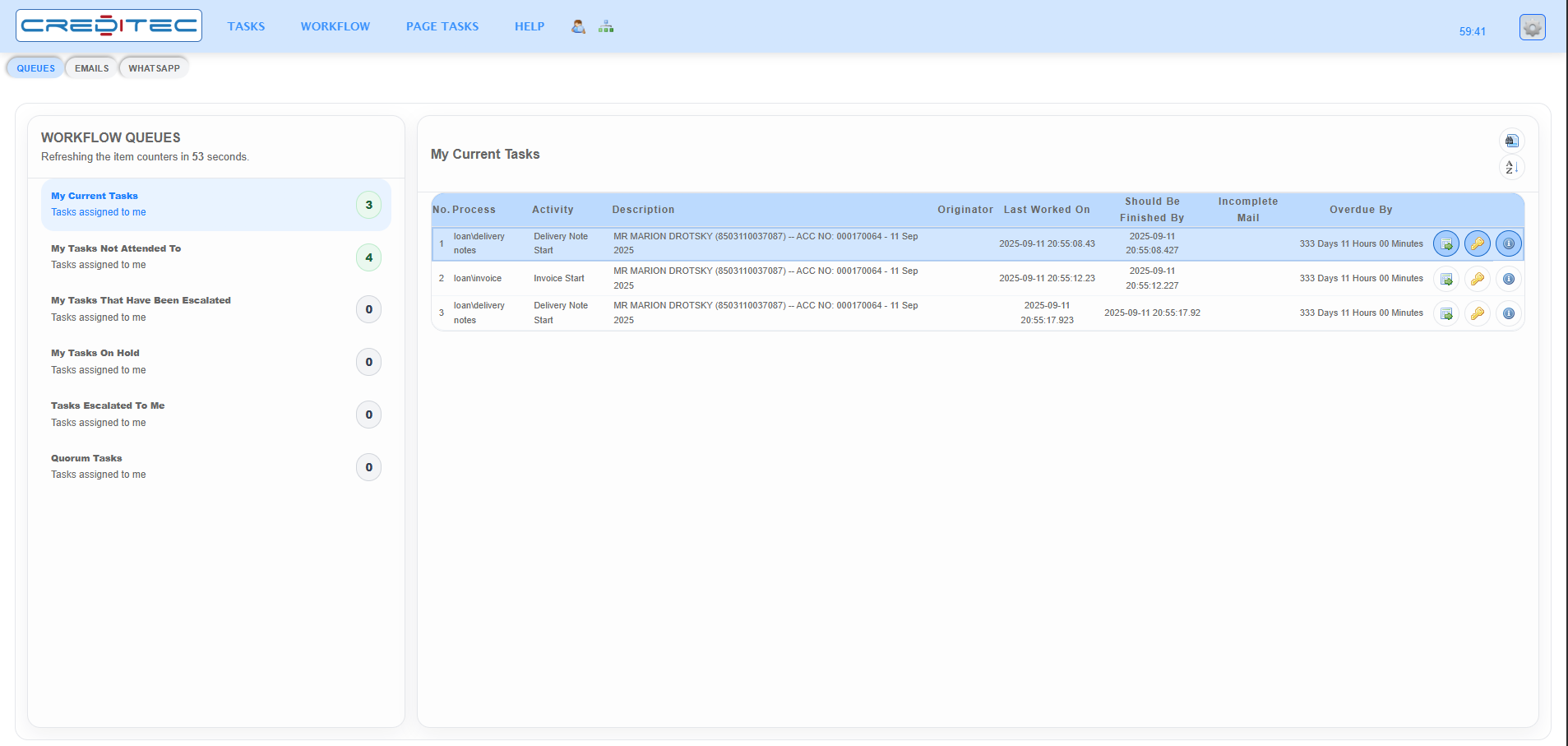This screenshot has width=1568, height=746.
Task: Open the PAGE TASKS menu
Action: (442, 26)
